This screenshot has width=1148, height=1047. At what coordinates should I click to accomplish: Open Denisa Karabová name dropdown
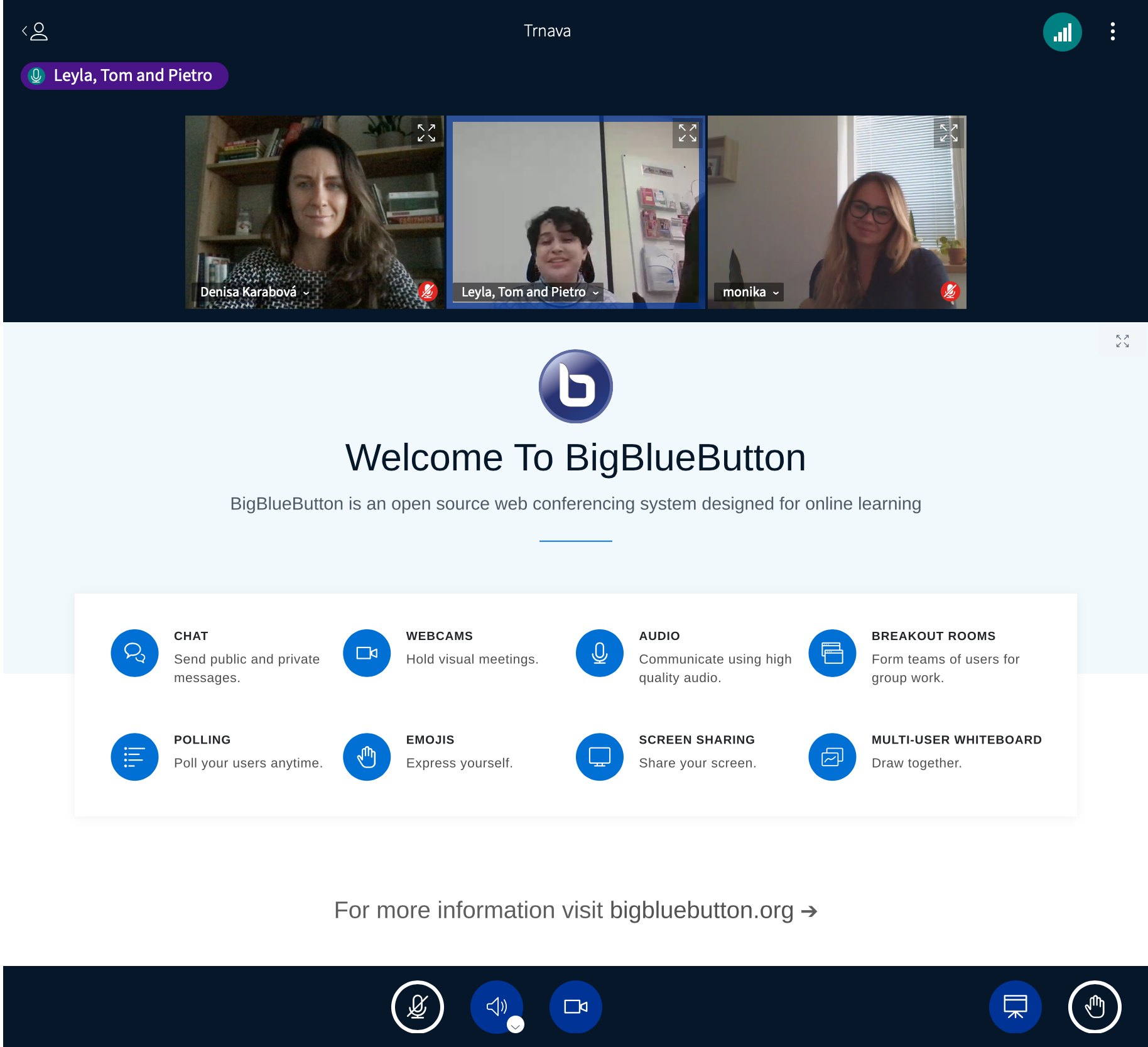[x=254, y=292]
